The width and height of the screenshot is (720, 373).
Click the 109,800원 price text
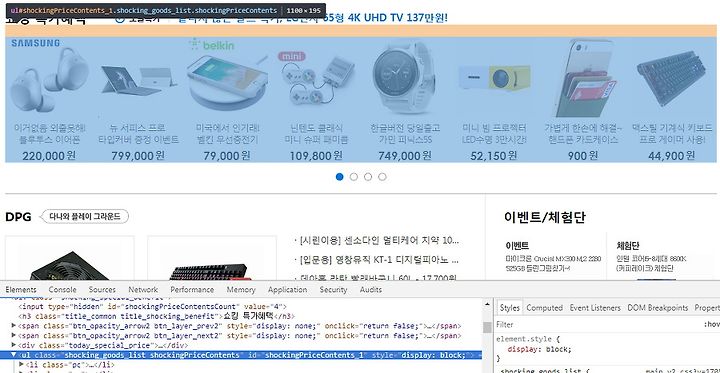(316, 156)
